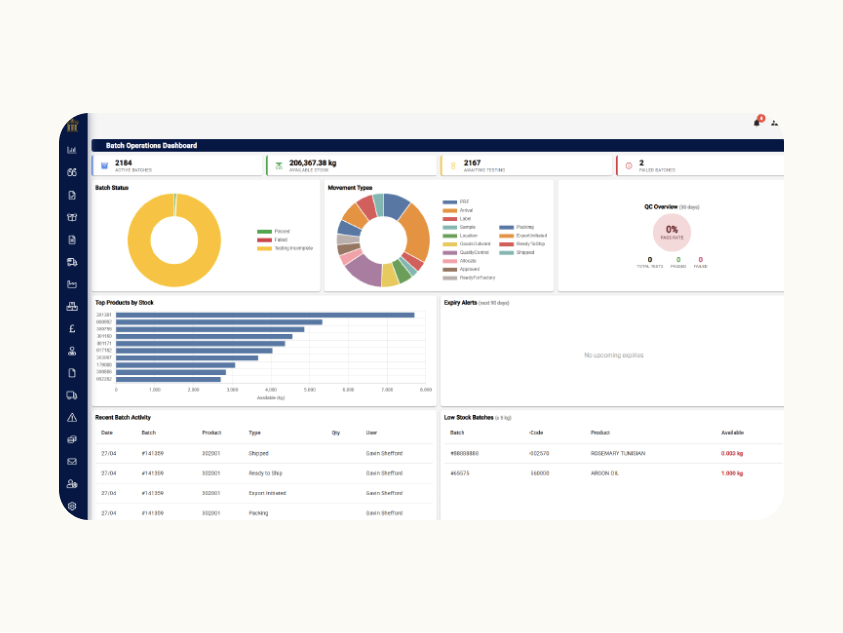Open the Awaiting Testing stat card
The width and height of the screenshot is (843, 633).
[x=526, y=166]
